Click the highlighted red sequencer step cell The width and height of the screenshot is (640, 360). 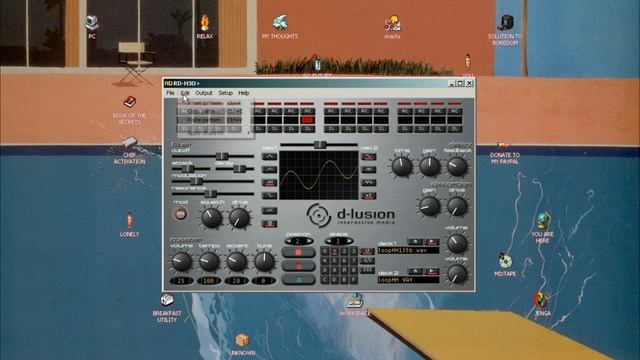[307, 120]
